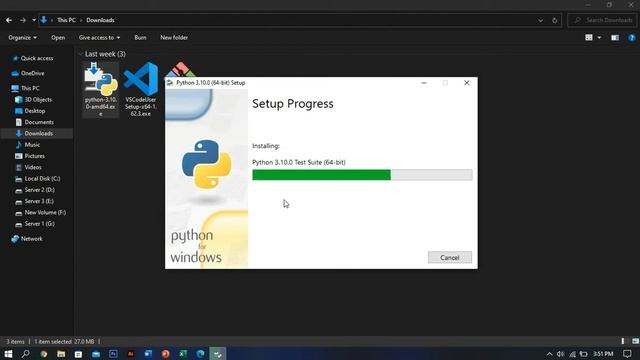Viewport: 640px width, 360px height.
Task: Refresh the Downloads folder
Action: click(x=554, y=20)
